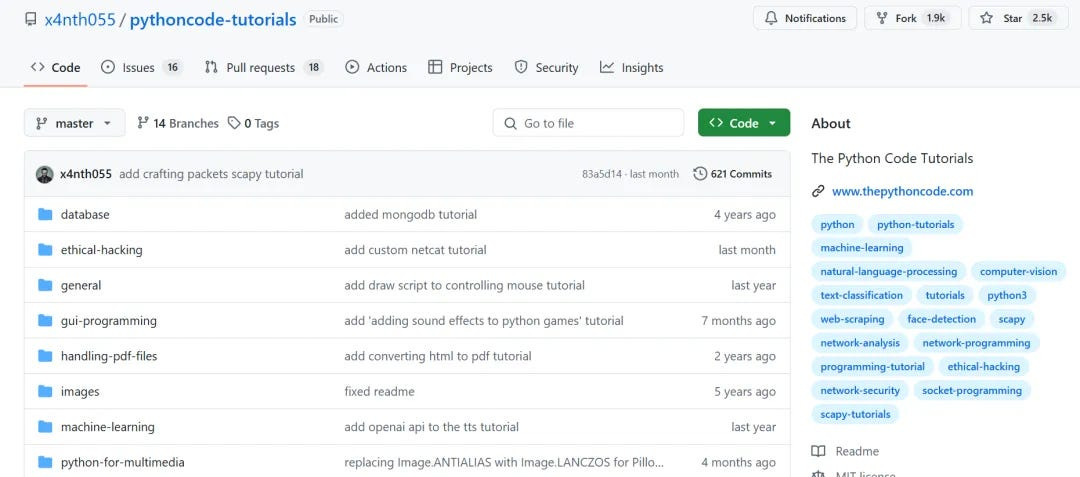Click the gui-programming folder icon

[45, 321]
